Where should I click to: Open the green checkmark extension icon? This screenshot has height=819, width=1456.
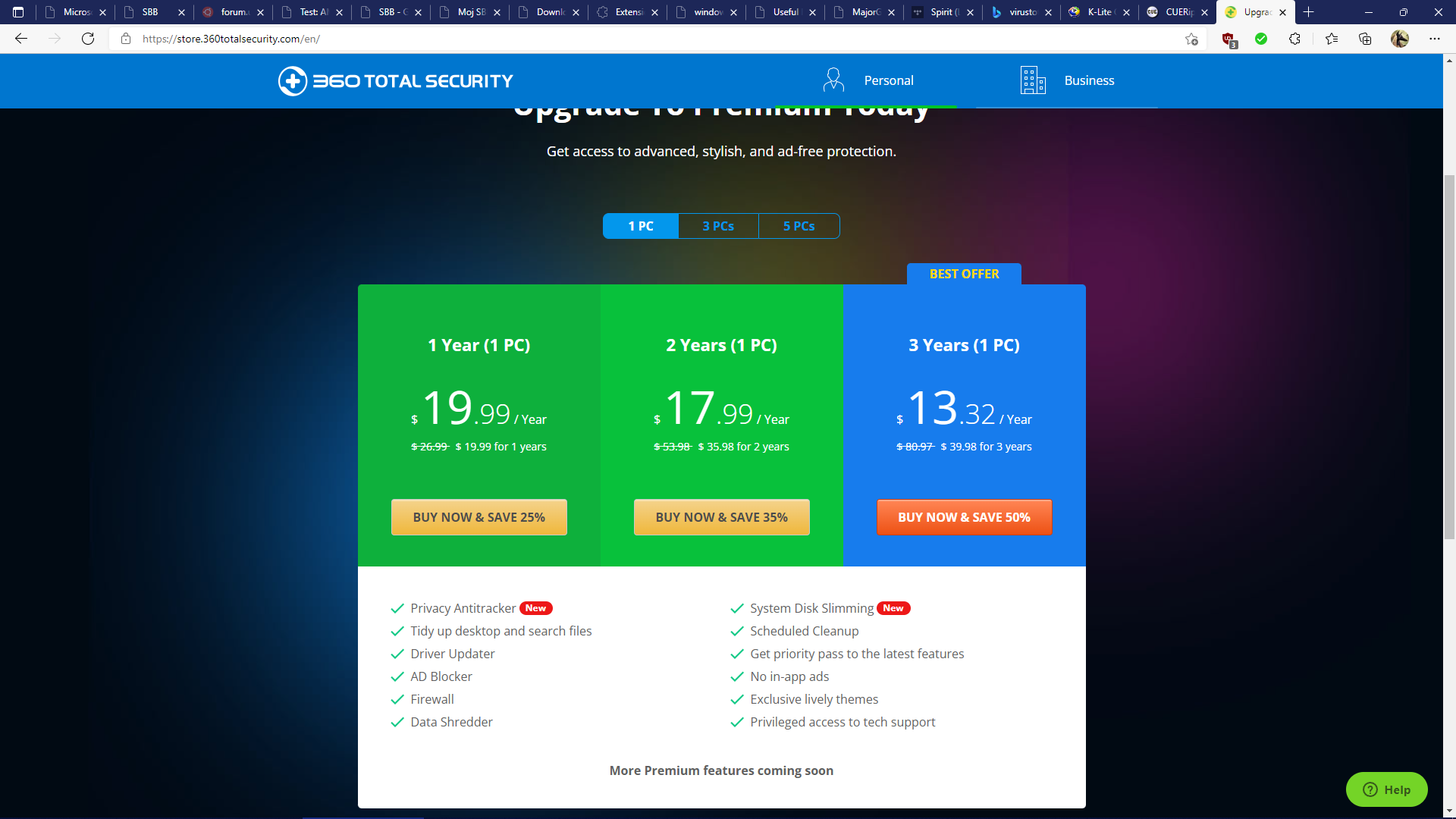coord(1261,39)
